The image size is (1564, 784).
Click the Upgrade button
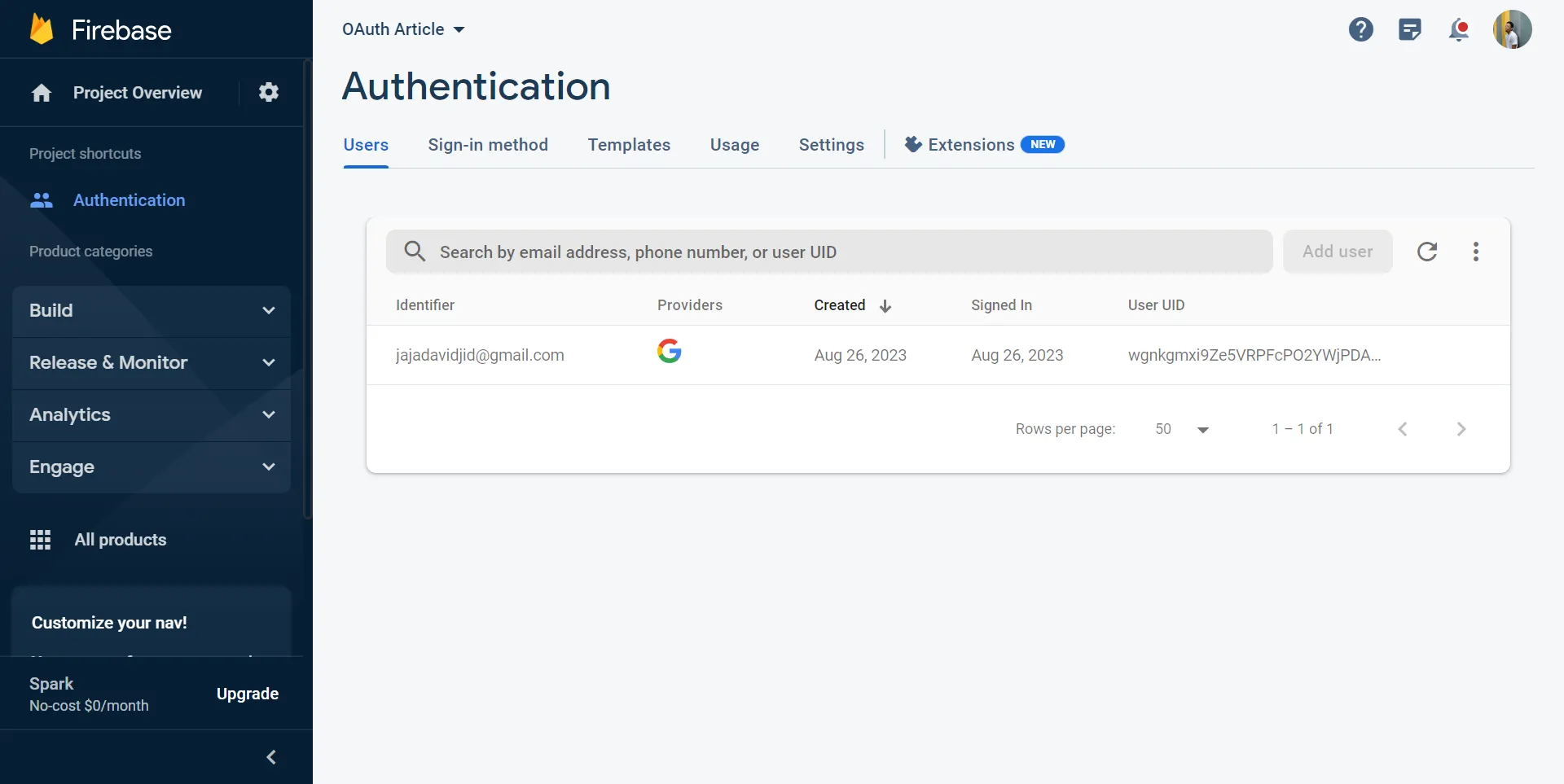pos(248,693)
